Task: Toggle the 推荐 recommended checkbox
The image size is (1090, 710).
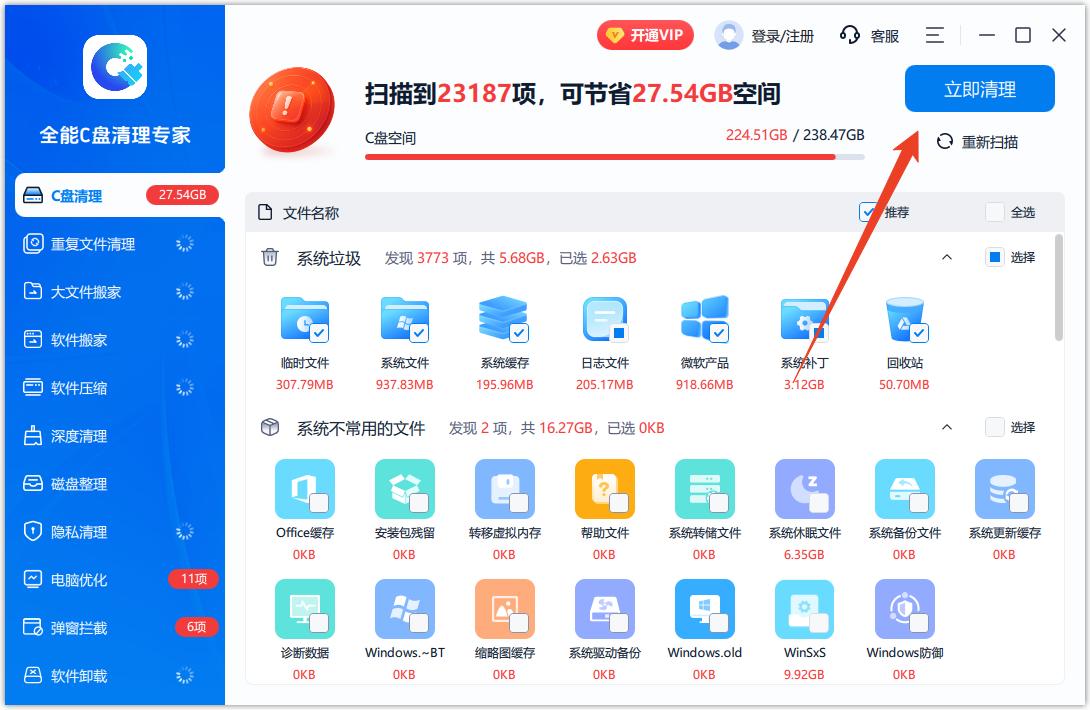Action: [869, 212]
